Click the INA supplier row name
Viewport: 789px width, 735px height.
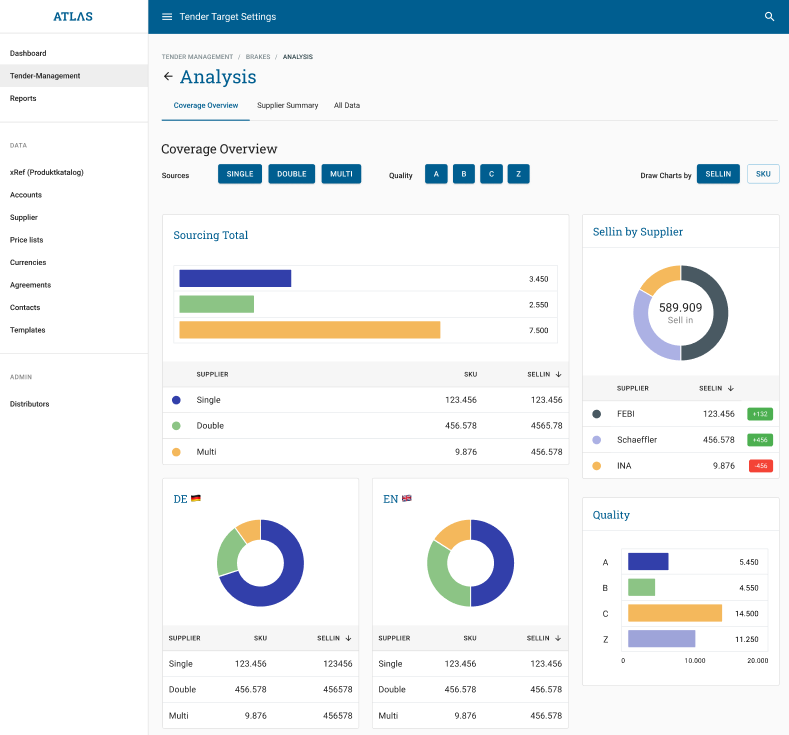[x=624, y=466]
